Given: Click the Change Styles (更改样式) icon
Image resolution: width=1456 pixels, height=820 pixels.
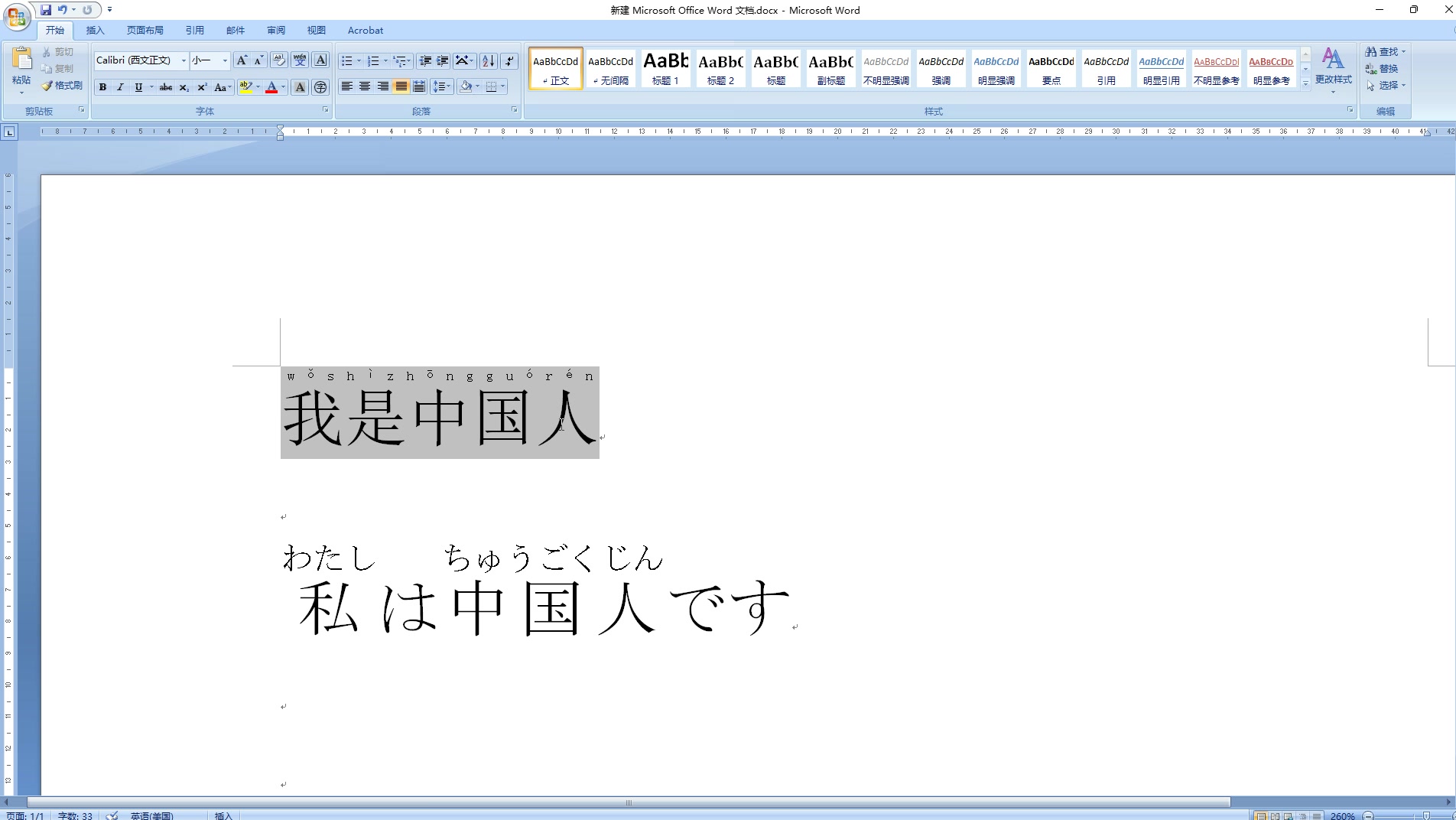Looking at the screenshot, I should click(x=1333, y=60).
